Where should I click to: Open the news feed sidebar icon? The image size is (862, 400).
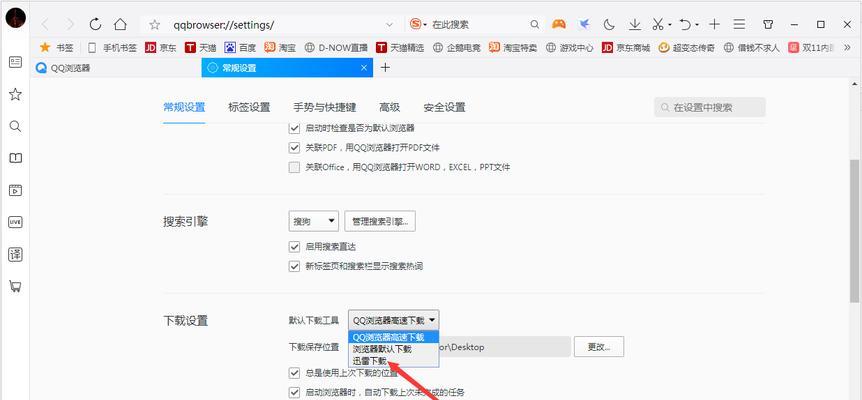(15, 62)
